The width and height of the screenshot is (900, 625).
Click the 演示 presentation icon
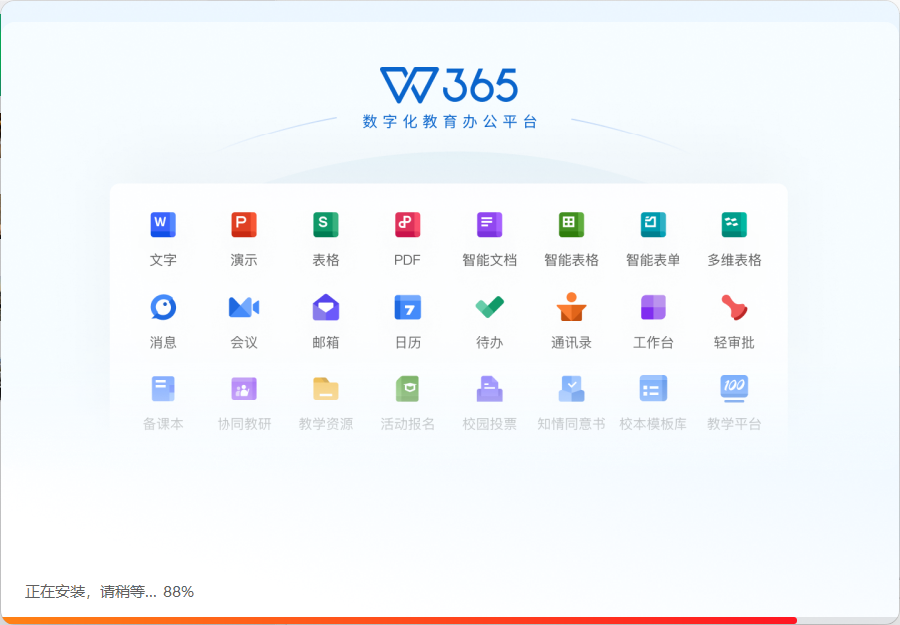pyautogui.click(x=244, y=224)
